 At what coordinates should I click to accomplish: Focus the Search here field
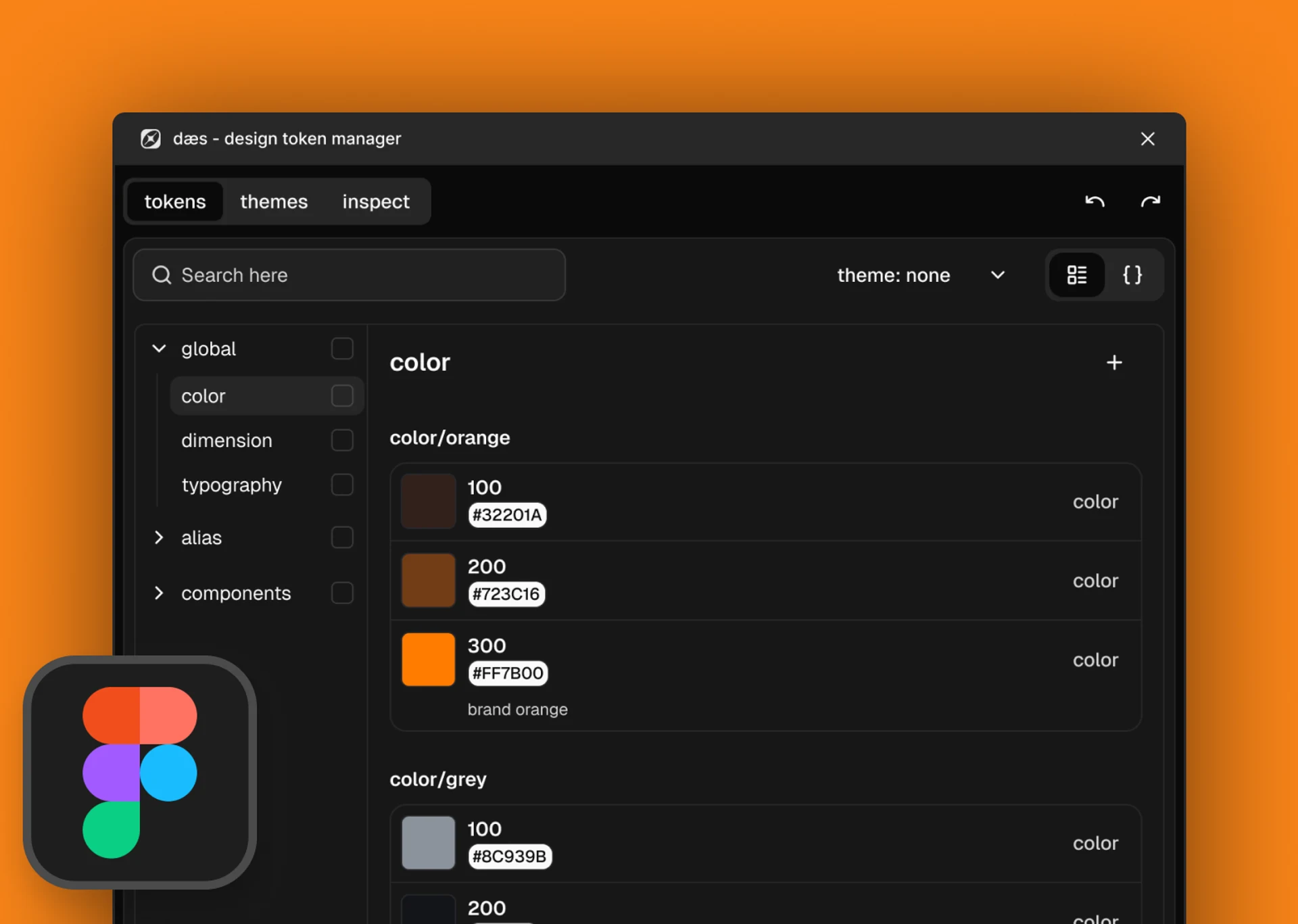[349, 274]
